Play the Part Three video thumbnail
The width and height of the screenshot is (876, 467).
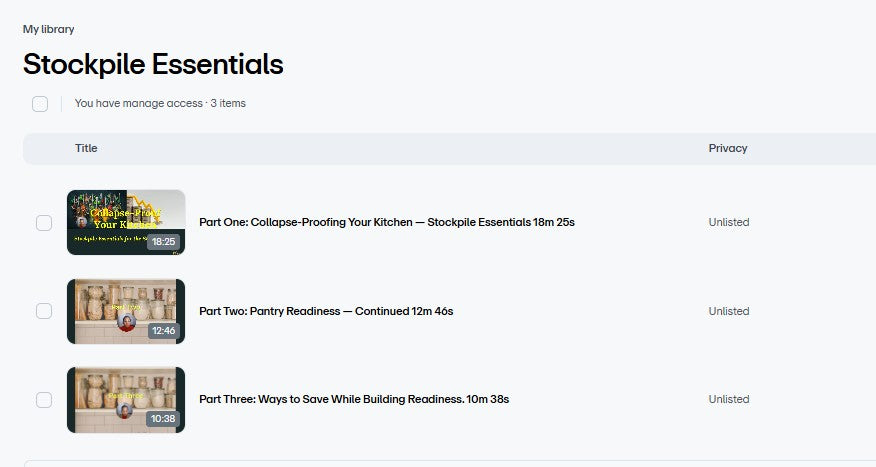(x=125, y=399)
